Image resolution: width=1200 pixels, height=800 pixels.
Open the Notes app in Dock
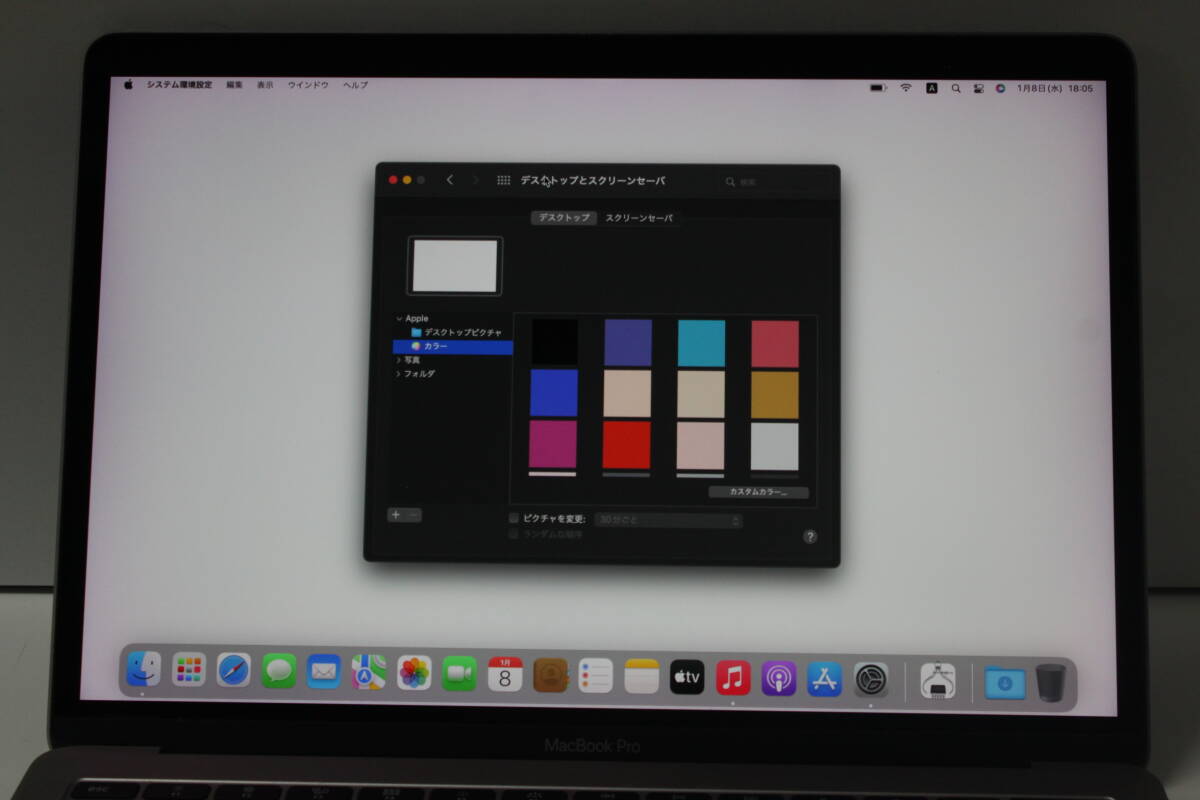pyautogui.click(x=641, y=676)
